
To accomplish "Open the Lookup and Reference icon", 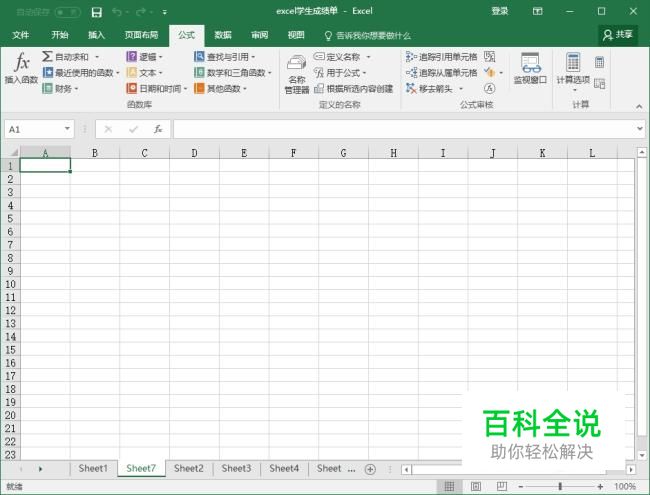I will 199,56.
